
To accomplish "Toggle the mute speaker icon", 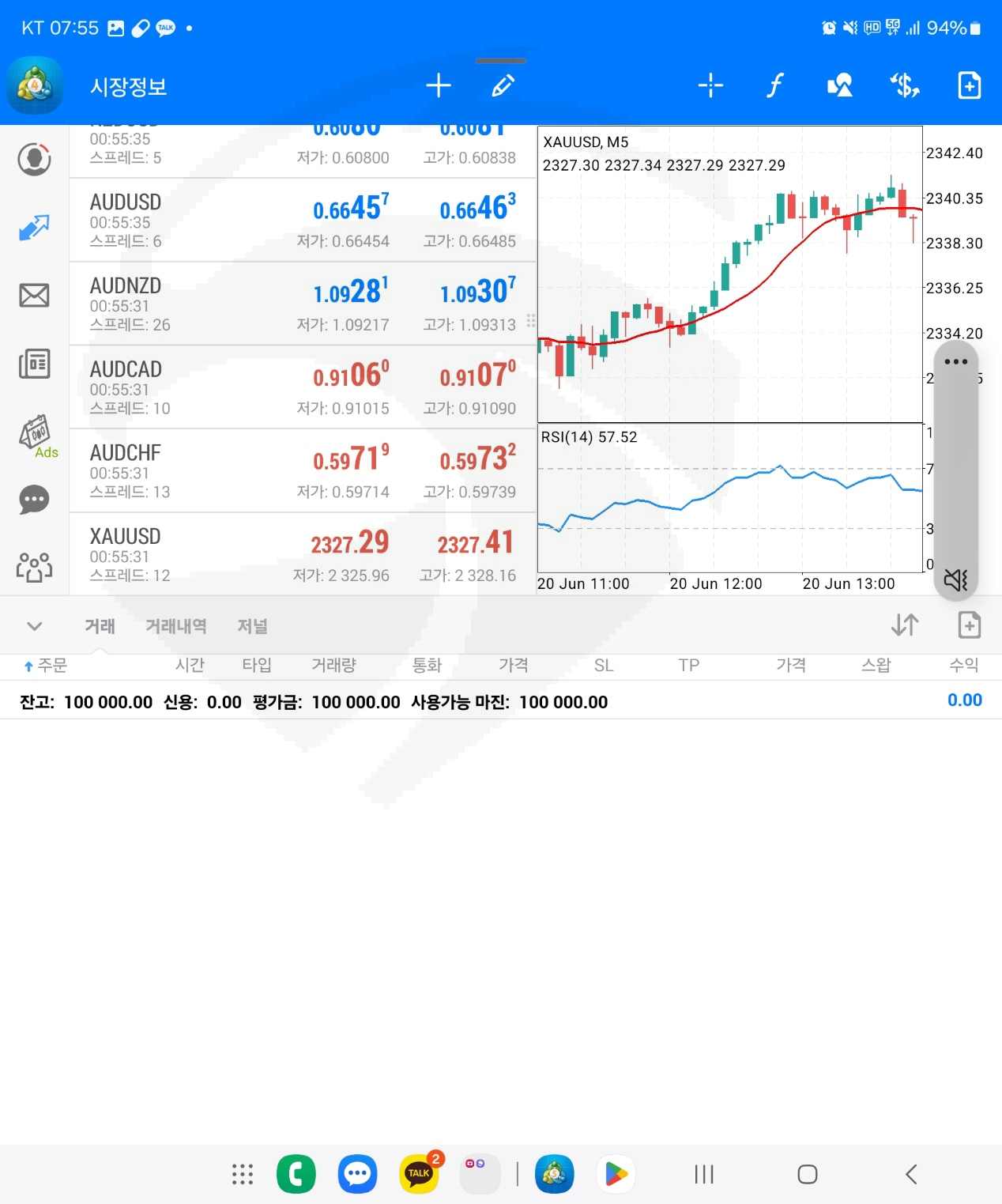I will pos(955,579).
